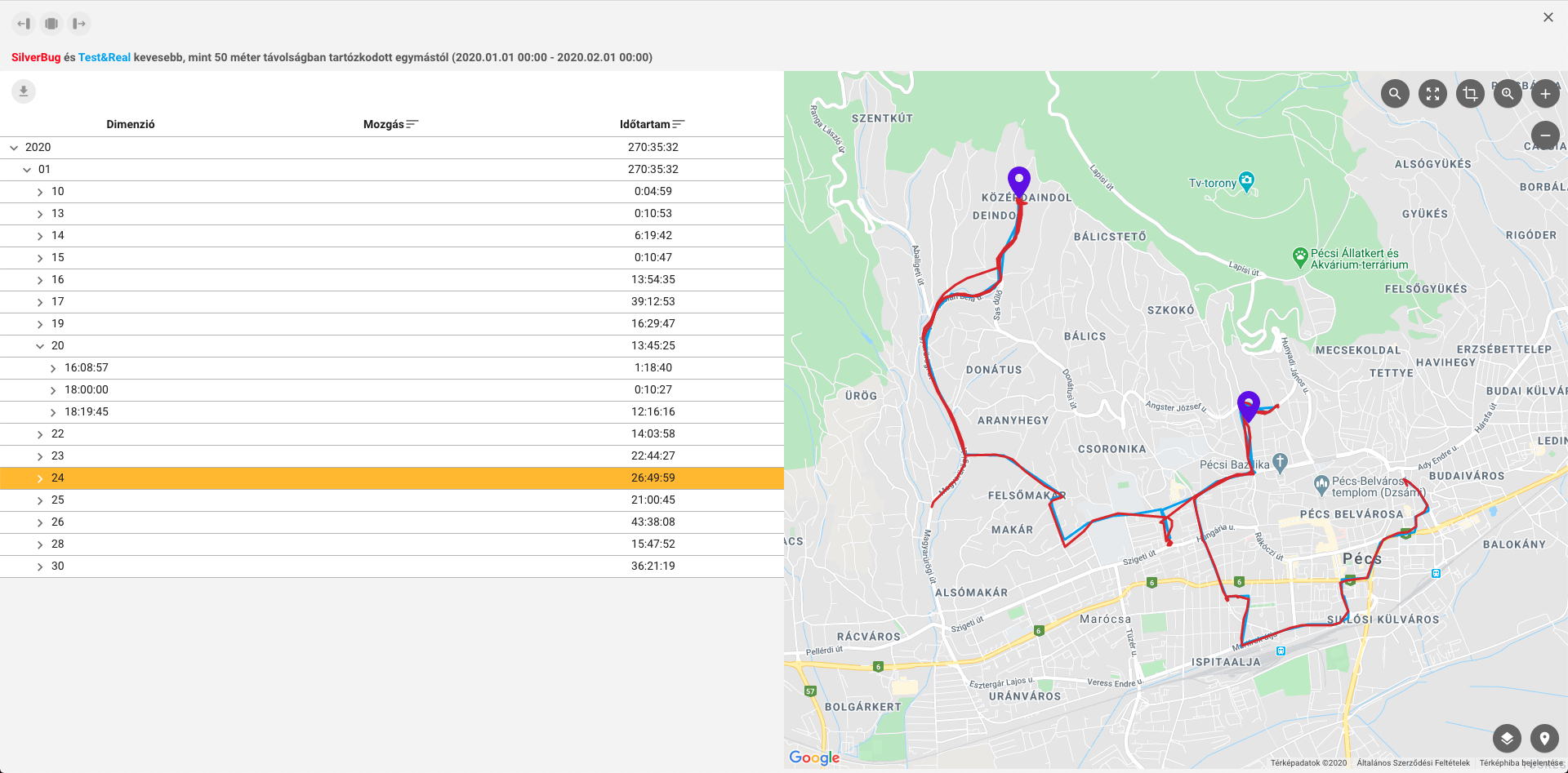Collapse the day 20 row
The width and height of the screenshot is (1568, 773).
tap(40, 346)
